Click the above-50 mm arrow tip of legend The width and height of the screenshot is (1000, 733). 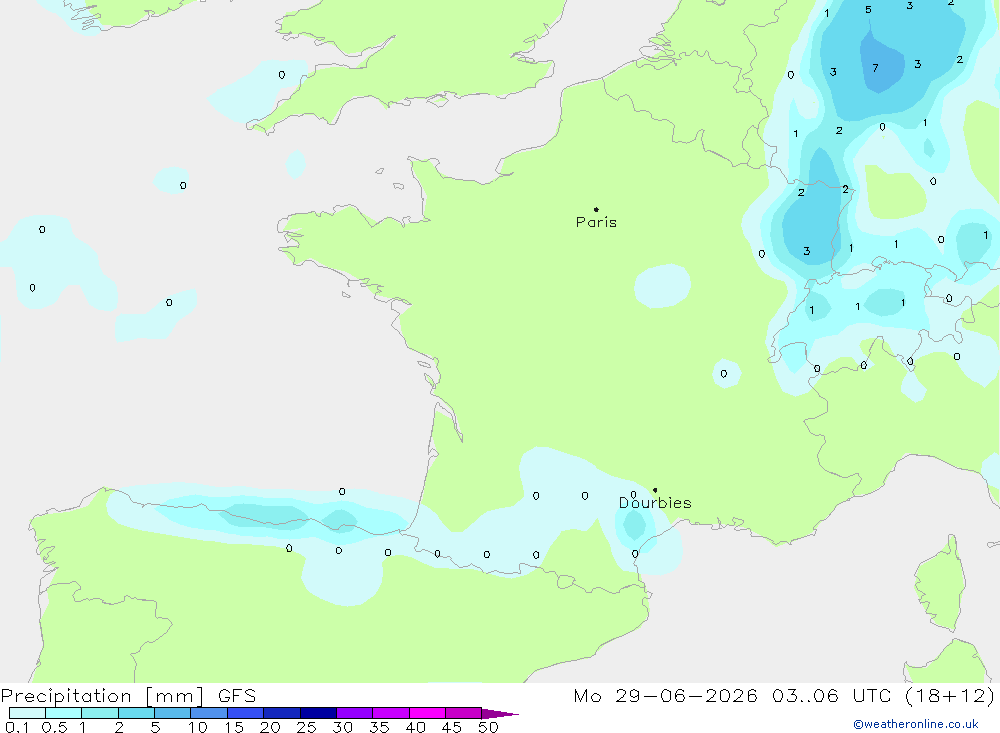[501, 713]
